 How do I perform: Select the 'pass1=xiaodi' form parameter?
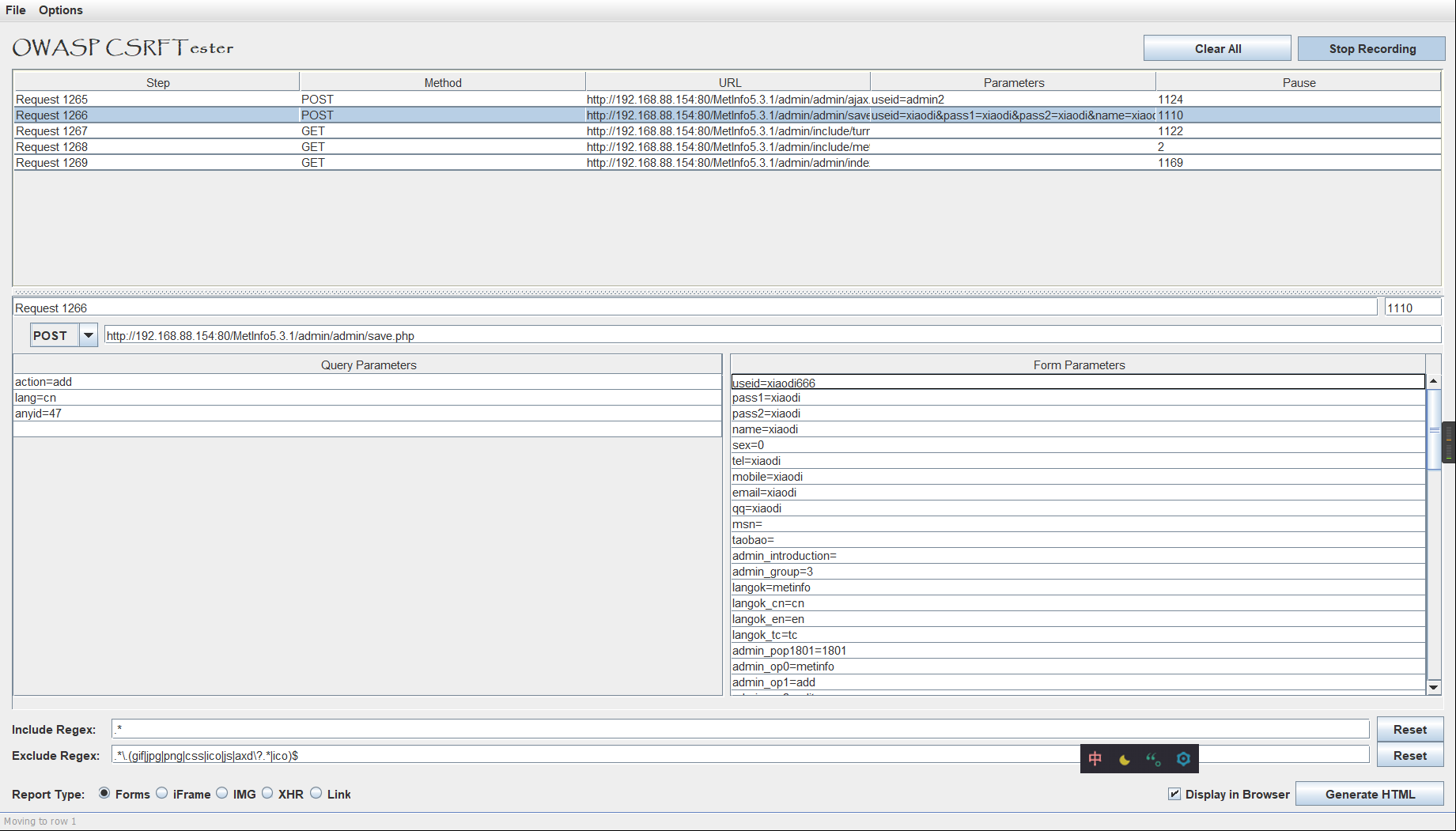(x=1078, y=398)
